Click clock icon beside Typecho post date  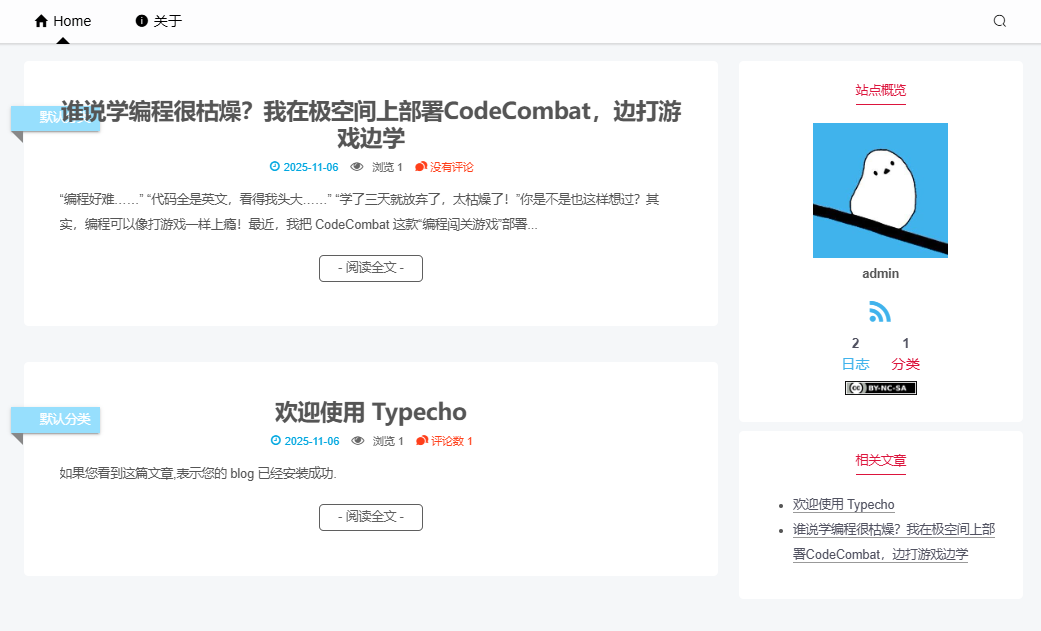276,441
